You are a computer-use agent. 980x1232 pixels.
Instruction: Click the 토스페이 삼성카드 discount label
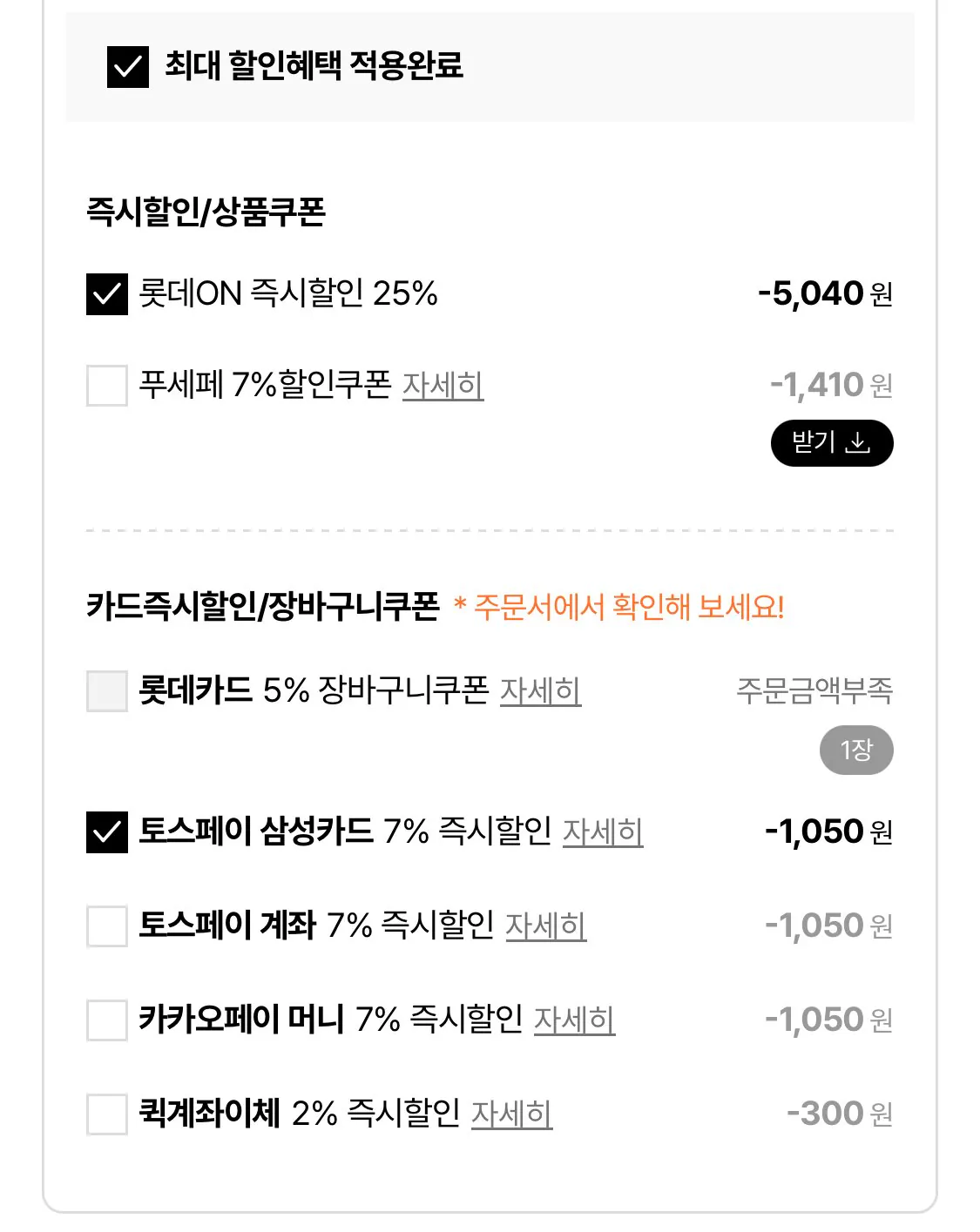(344, 831)
